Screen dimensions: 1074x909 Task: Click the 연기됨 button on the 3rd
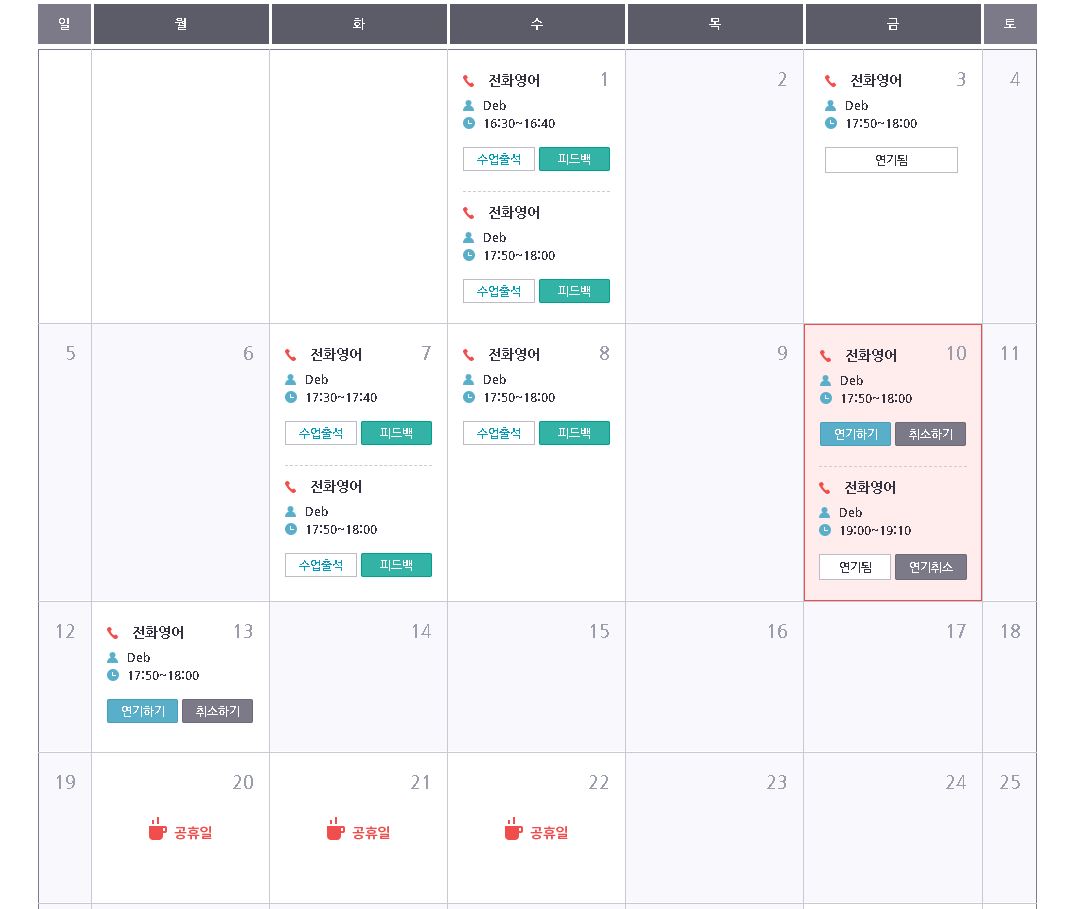point(891,160)
